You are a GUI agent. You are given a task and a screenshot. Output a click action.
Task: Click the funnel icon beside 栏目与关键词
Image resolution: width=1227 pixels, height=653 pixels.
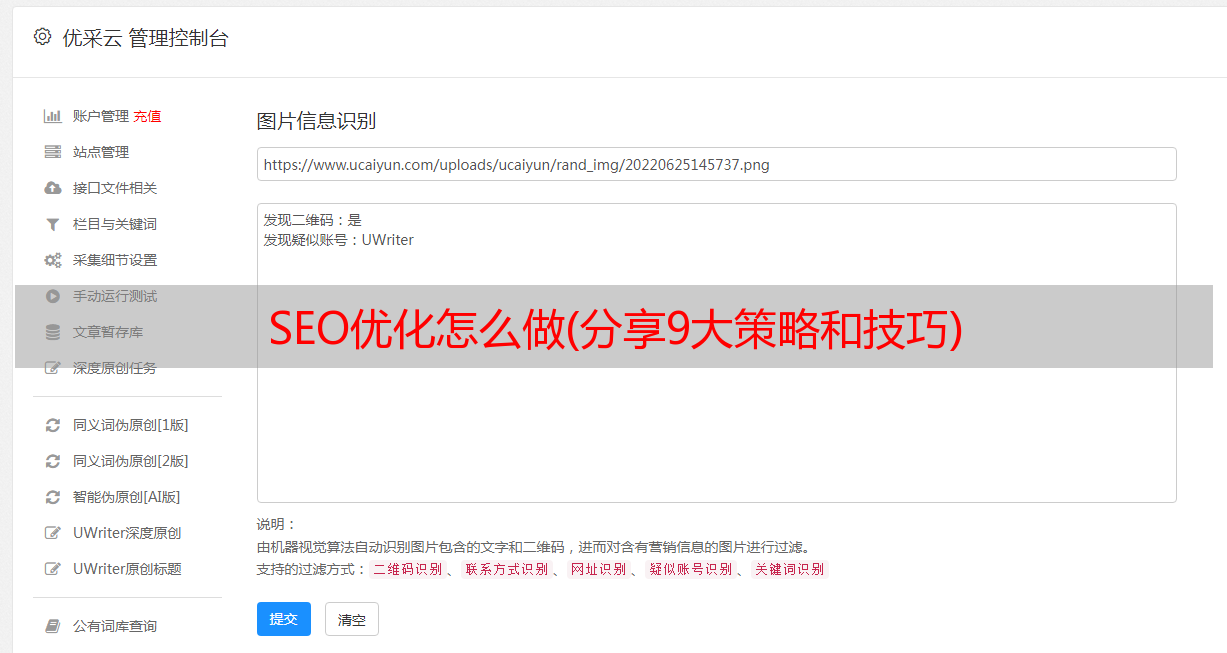pyautogui.click(x=53, y=224)
